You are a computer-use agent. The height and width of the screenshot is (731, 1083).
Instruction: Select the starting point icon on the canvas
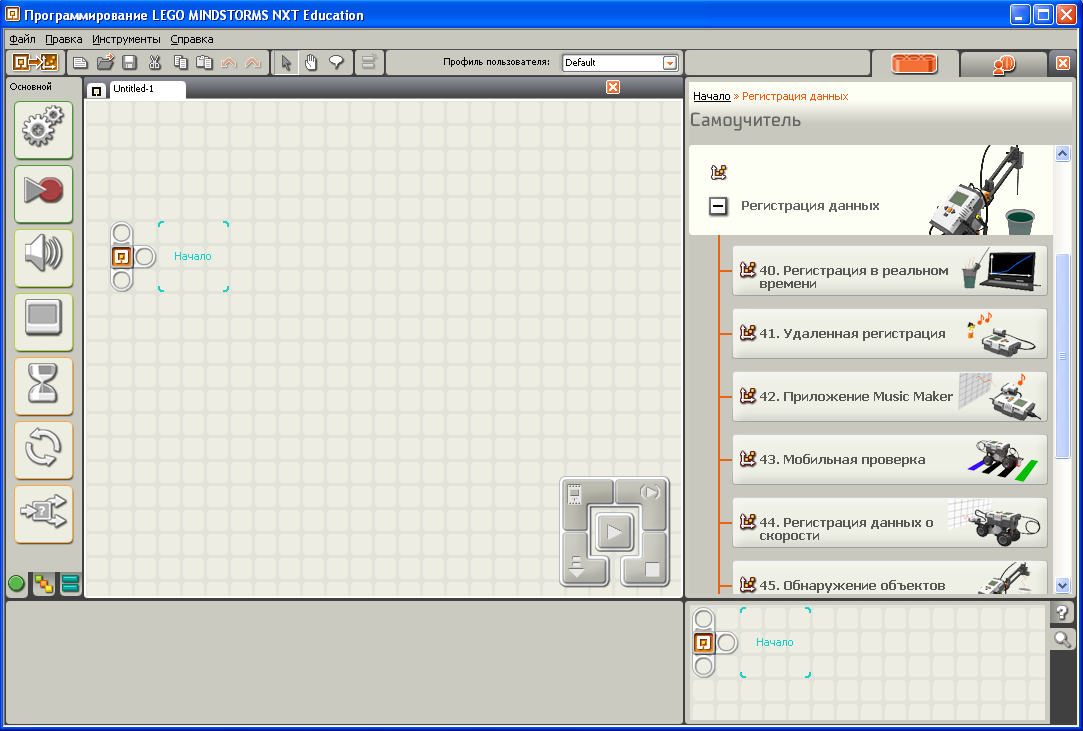point(122,257)
